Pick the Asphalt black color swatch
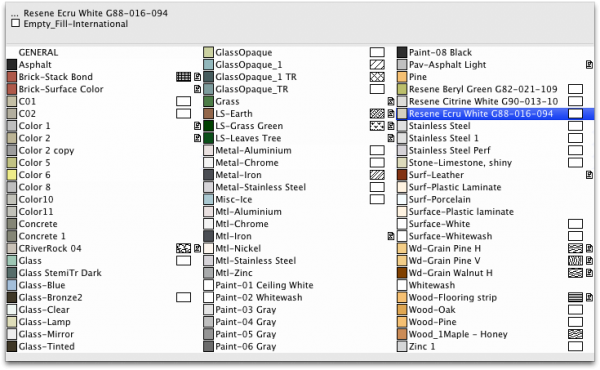600x370 pixels. (x=12, y=65)
